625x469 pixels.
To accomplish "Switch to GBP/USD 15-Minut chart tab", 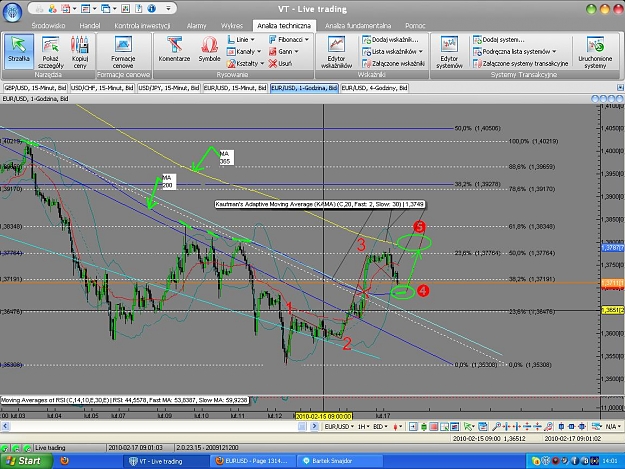I will [x=35, y=88].
